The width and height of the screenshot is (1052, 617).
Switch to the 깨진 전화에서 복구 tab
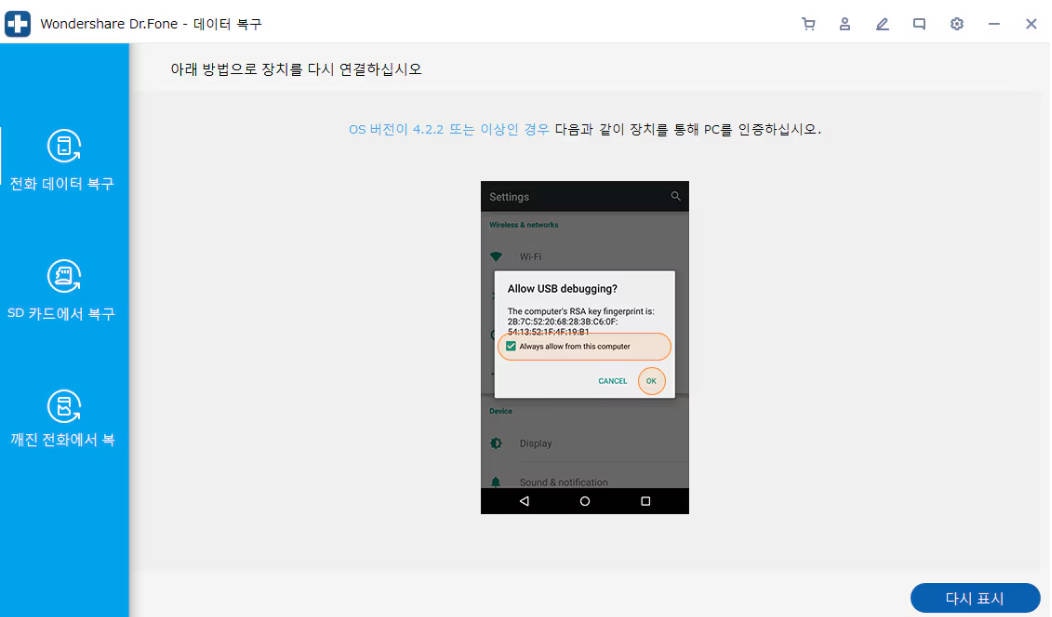64,418
